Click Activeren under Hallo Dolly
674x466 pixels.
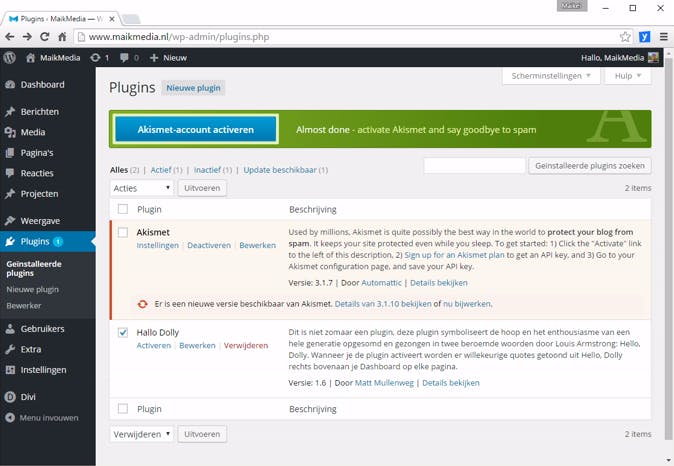tap(153, 346)
